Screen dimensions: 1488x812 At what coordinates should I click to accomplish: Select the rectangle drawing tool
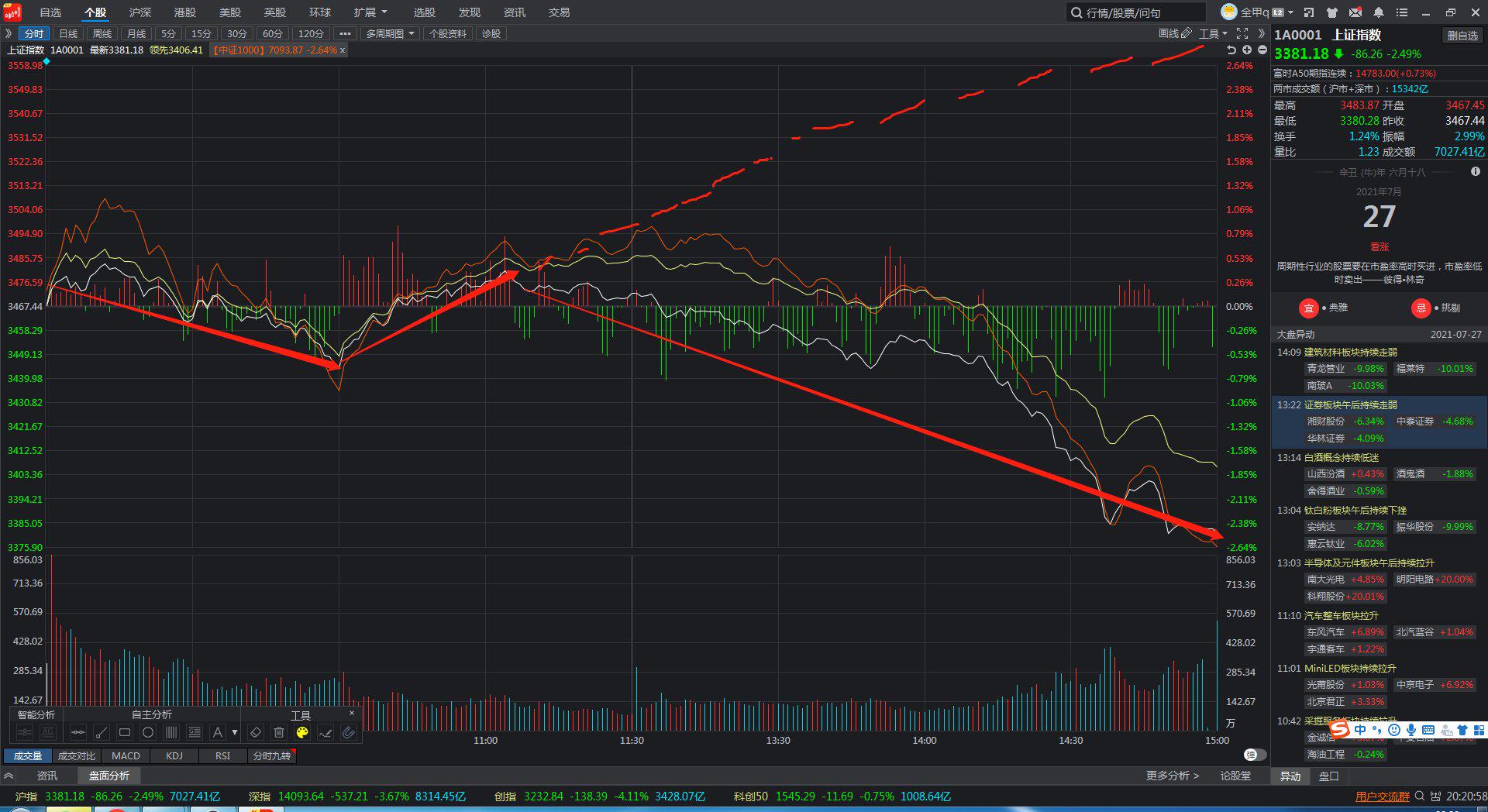pos(125,732)
